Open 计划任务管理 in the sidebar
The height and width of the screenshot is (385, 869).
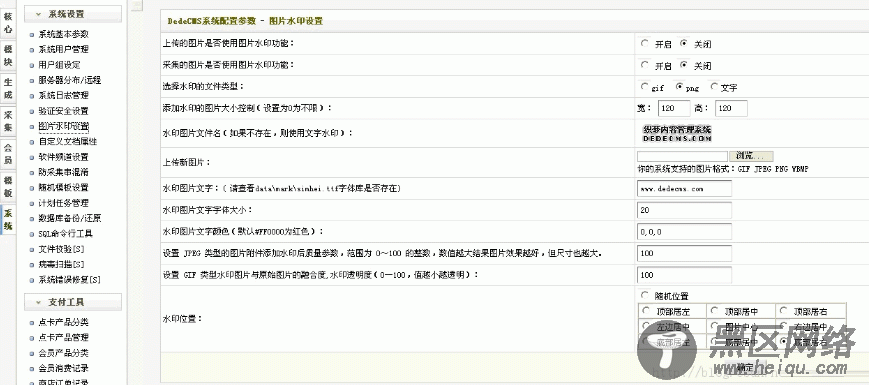coord(63,203)
